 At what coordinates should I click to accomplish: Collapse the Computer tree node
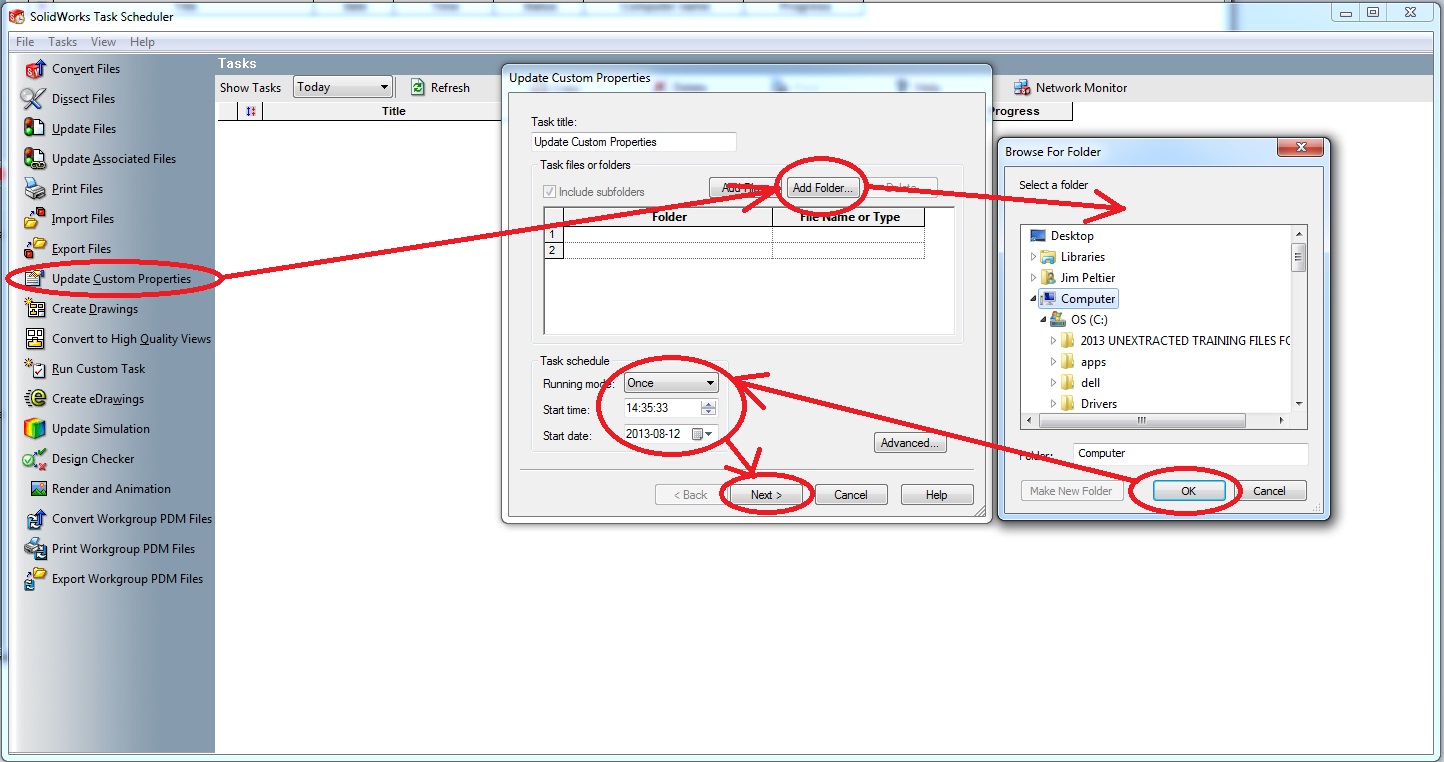[1033, 299]
